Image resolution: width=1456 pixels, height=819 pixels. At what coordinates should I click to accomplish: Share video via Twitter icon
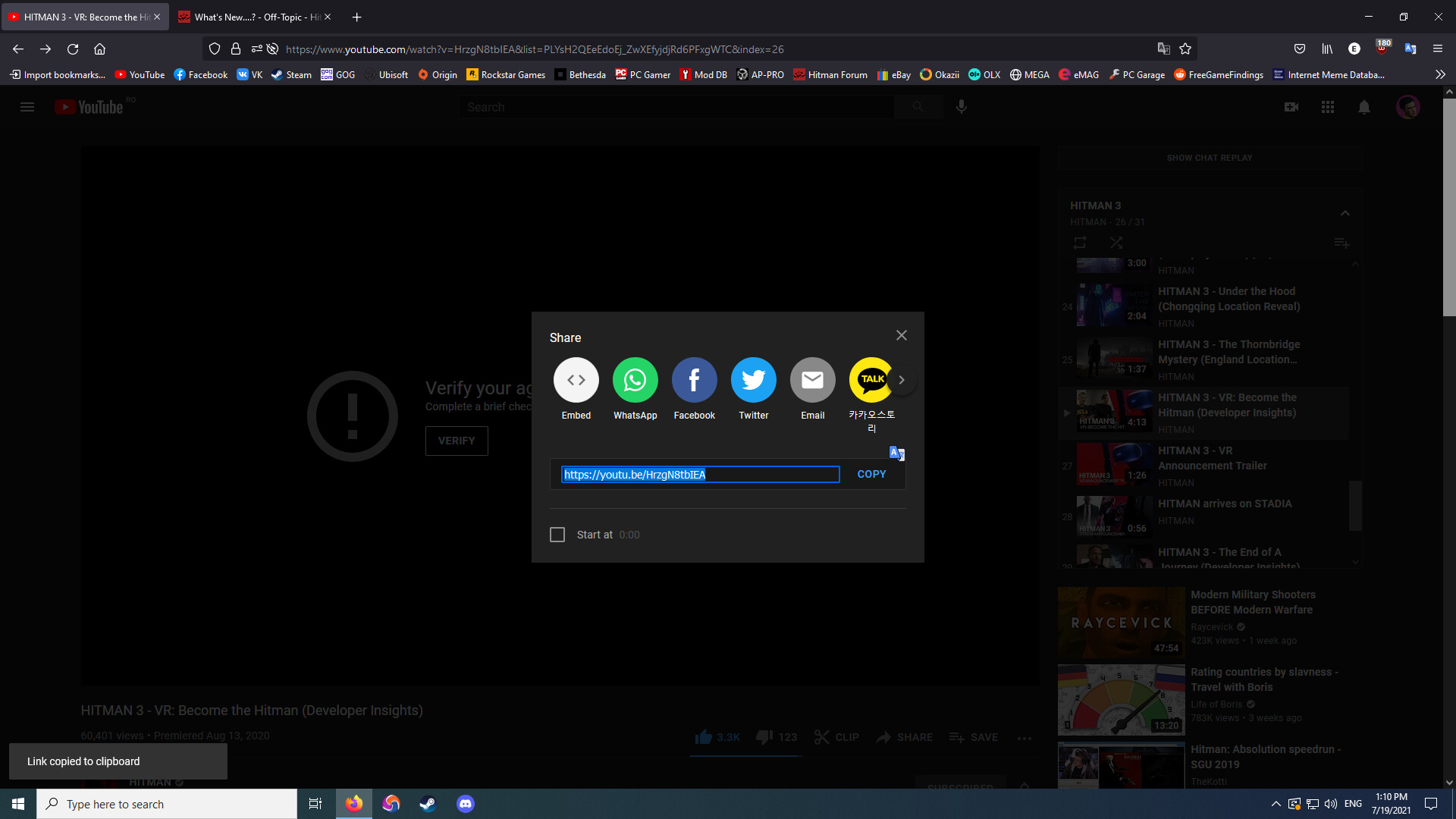(754, 380)
